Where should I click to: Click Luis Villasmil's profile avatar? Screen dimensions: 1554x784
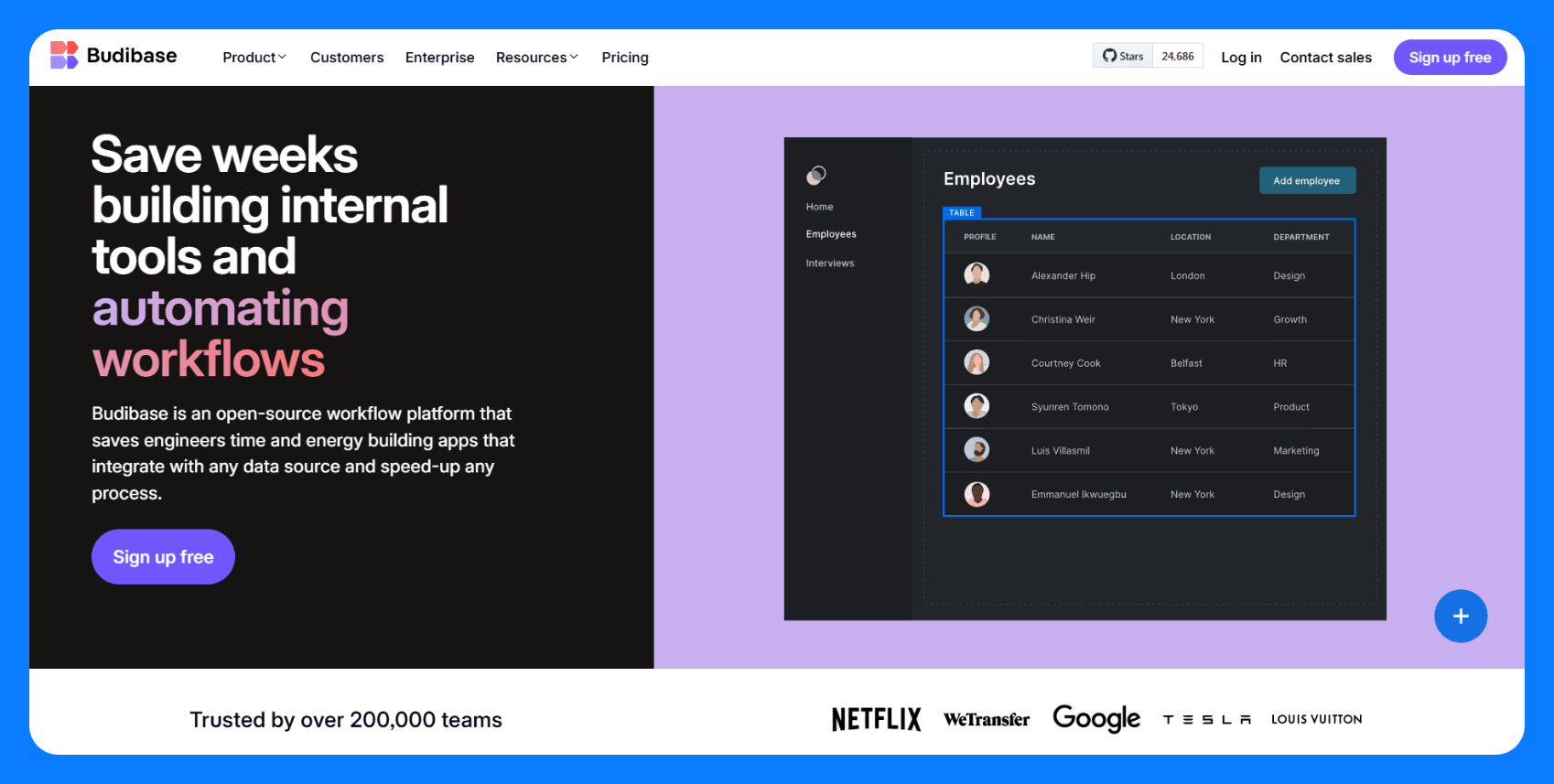tap(977, 449)
